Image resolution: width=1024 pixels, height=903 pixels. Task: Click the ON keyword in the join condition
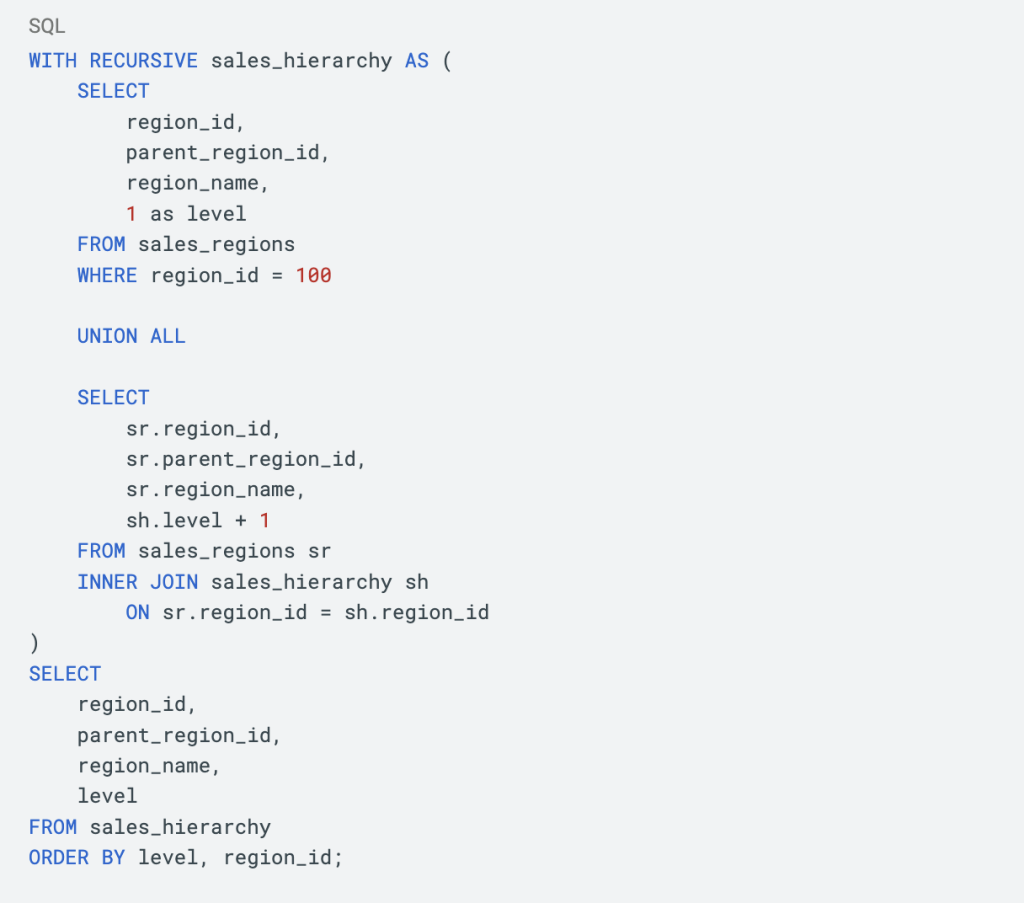pyautogui.click(x=137, y=612)
